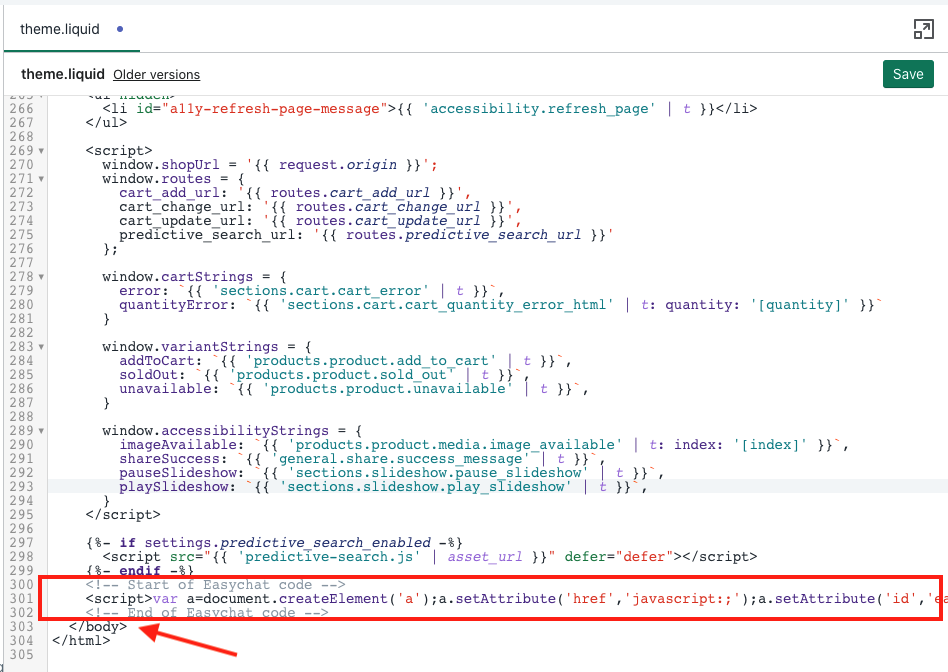Viewport: 948px width, 672px height.
Task: Collapse window.accessibilityStrings at line 289
Action: [41, 431]
